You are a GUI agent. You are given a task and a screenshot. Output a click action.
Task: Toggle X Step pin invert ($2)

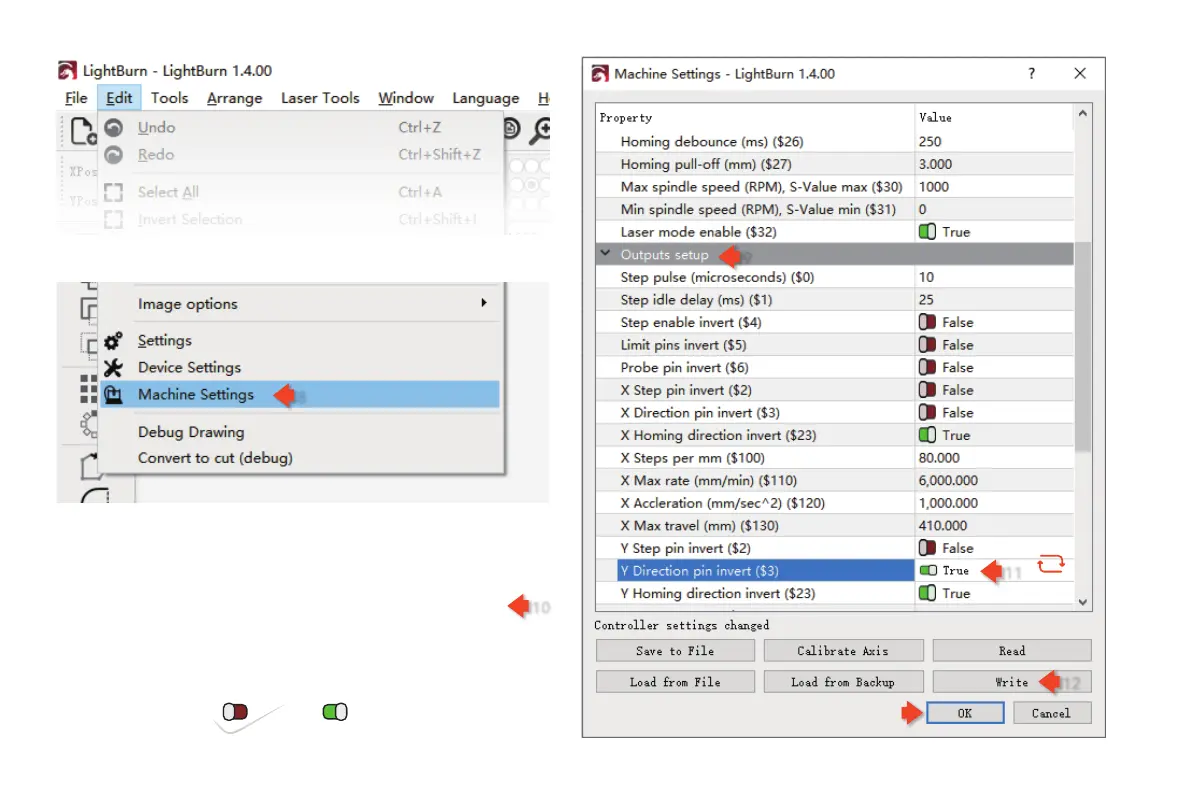click(927, 390)
